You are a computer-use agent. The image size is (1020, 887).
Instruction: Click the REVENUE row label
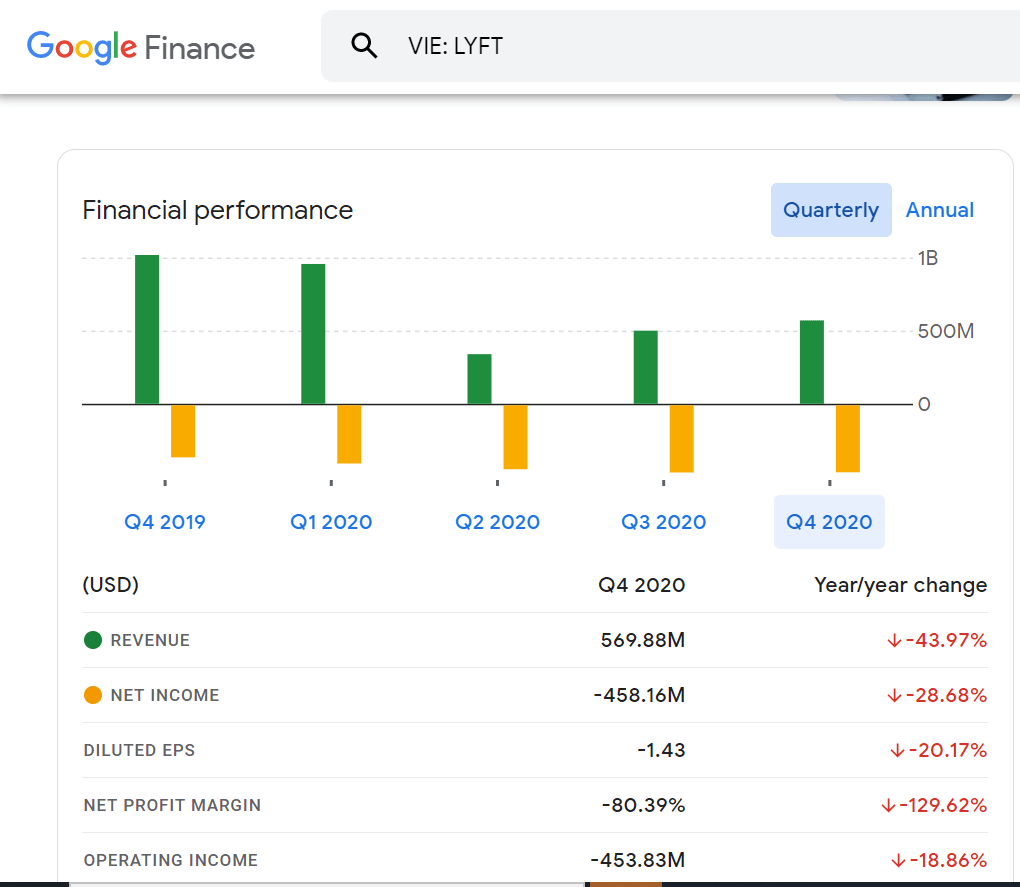[x=150, y=640]
